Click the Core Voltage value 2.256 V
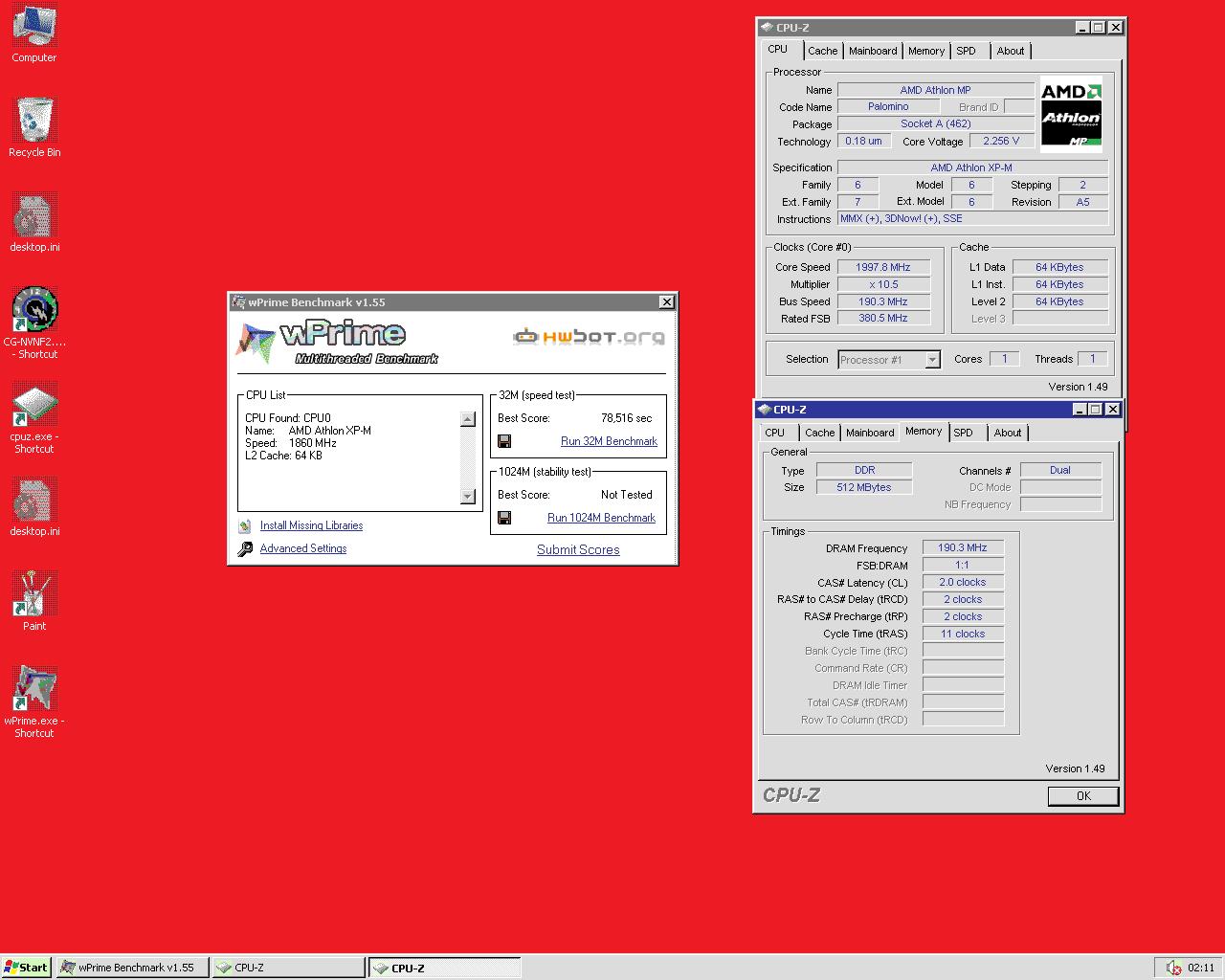Viewport: 1225px width, 980px height. click(x=1001, y=141)
